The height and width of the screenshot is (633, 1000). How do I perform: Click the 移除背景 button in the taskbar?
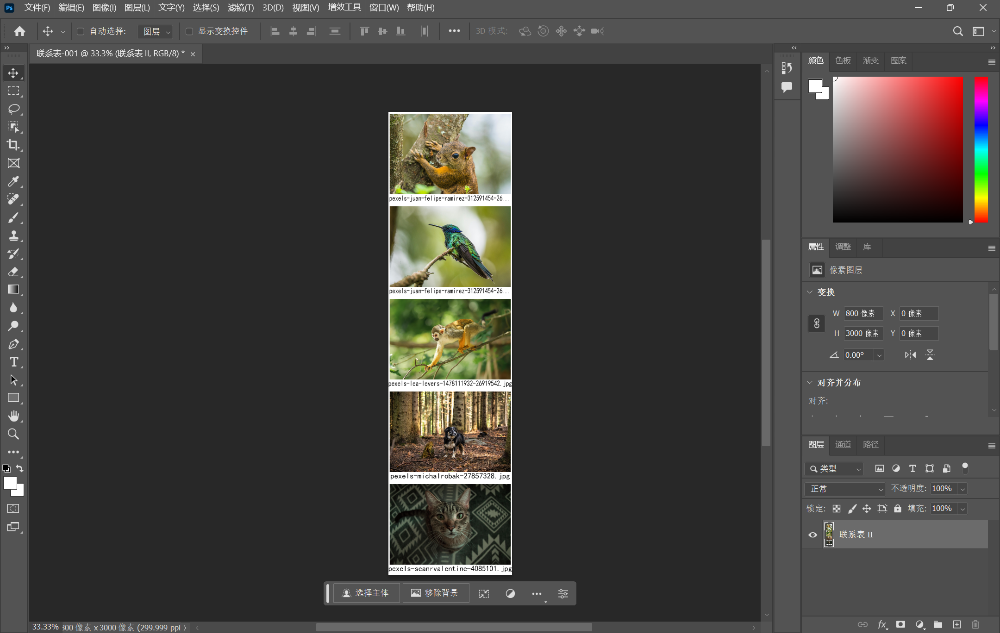(436, 593)
